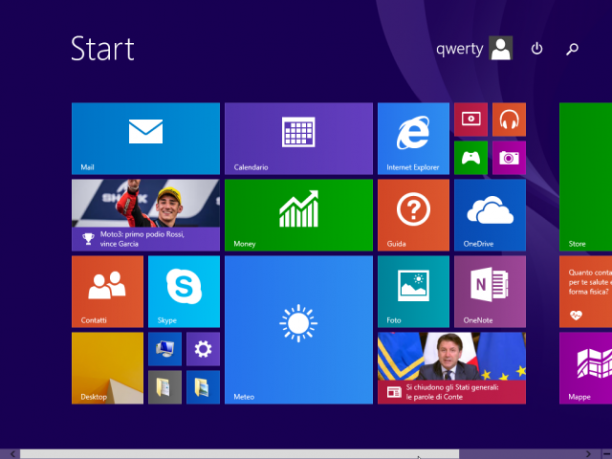Click the qwerty user name text
This screenshot has height=459, width=612.
click(x=459, y=49)
